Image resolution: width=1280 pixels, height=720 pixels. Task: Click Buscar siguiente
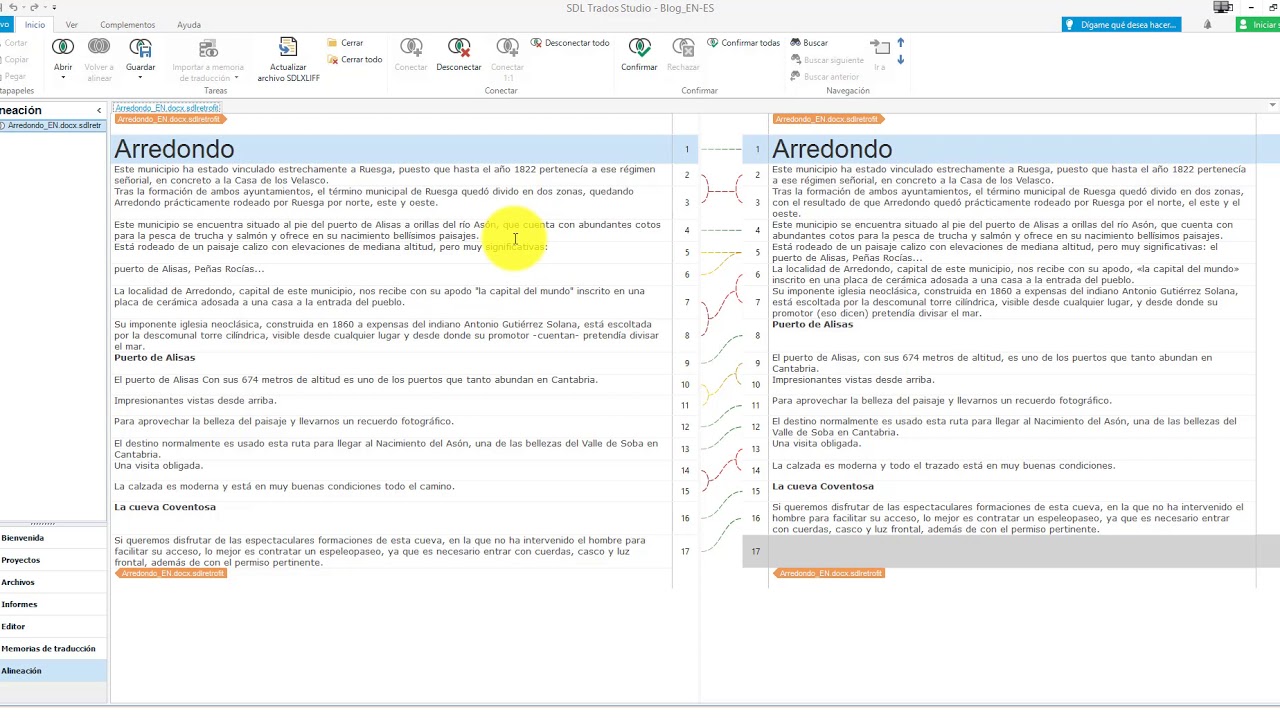826,60
